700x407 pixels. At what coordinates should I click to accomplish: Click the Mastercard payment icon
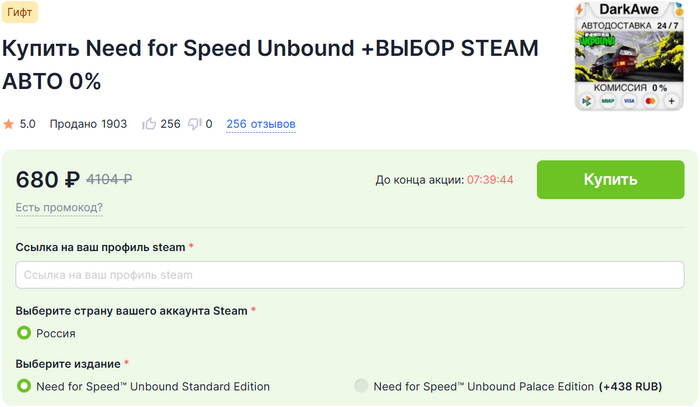coord(650,101)
